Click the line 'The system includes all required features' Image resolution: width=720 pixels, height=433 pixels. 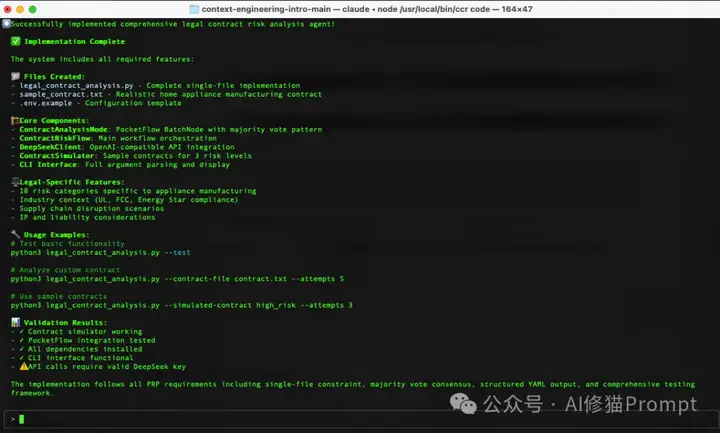point(102,59)
